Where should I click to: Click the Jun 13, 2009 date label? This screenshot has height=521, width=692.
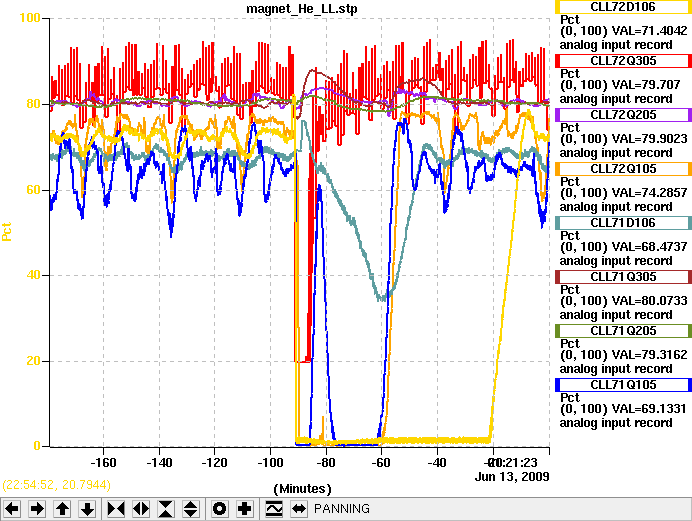point(512,477)
